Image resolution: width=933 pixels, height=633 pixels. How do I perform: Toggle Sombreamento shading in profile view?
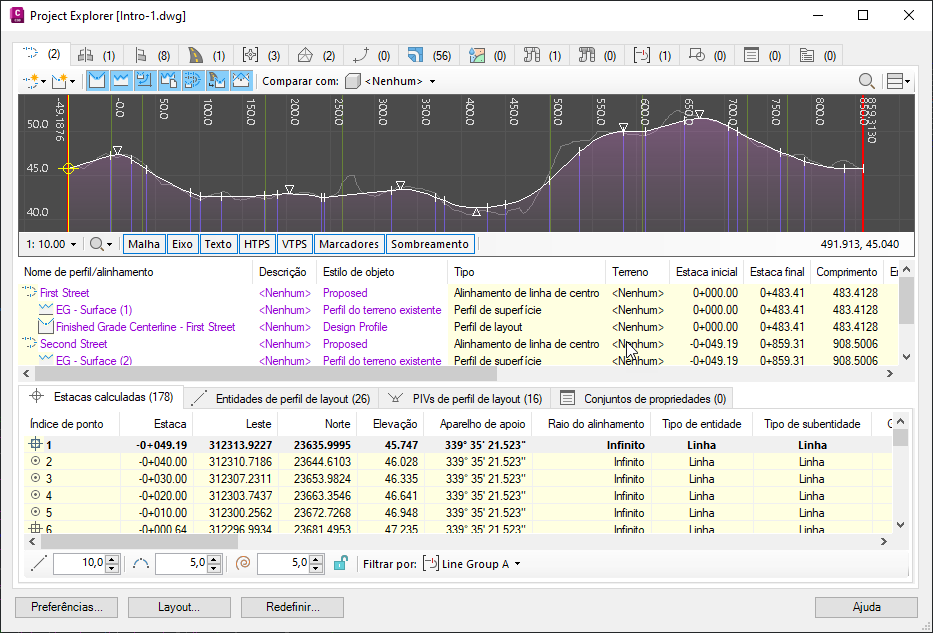(x=429, y=244)
